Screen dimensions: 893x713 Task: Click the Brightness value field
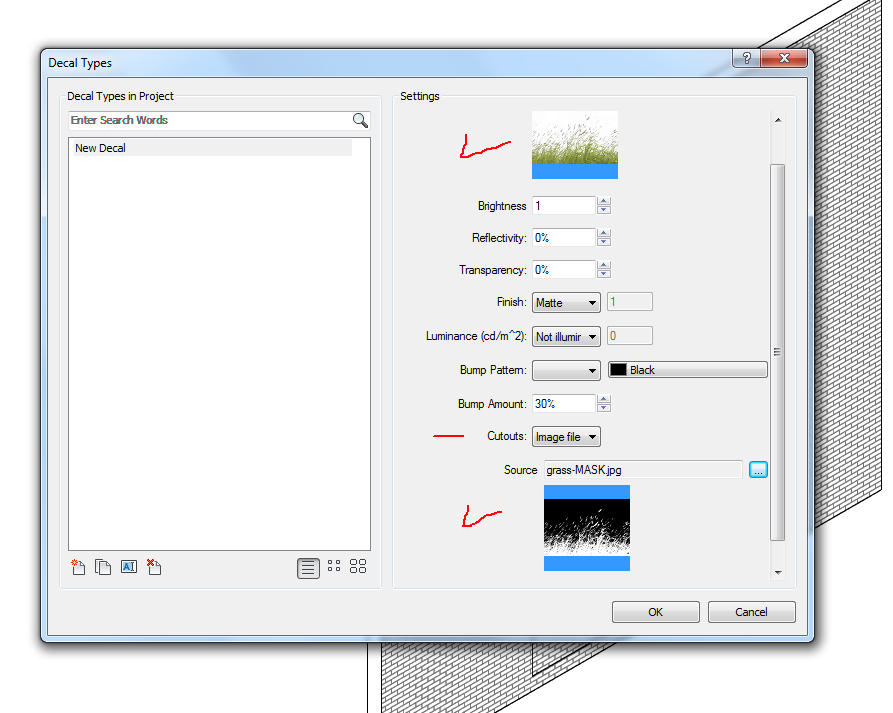[x=564, y=206]
